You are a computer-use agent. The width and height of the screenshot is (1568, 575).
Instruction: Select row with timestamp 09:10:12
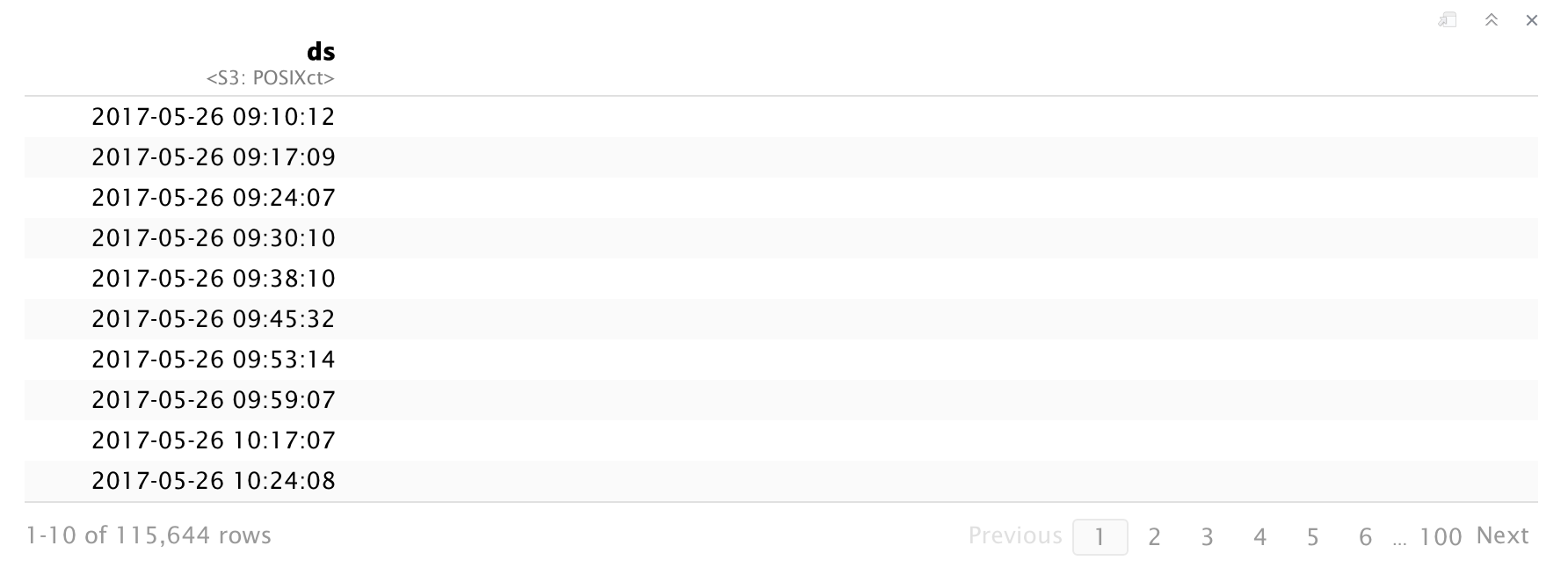(214, 117)
